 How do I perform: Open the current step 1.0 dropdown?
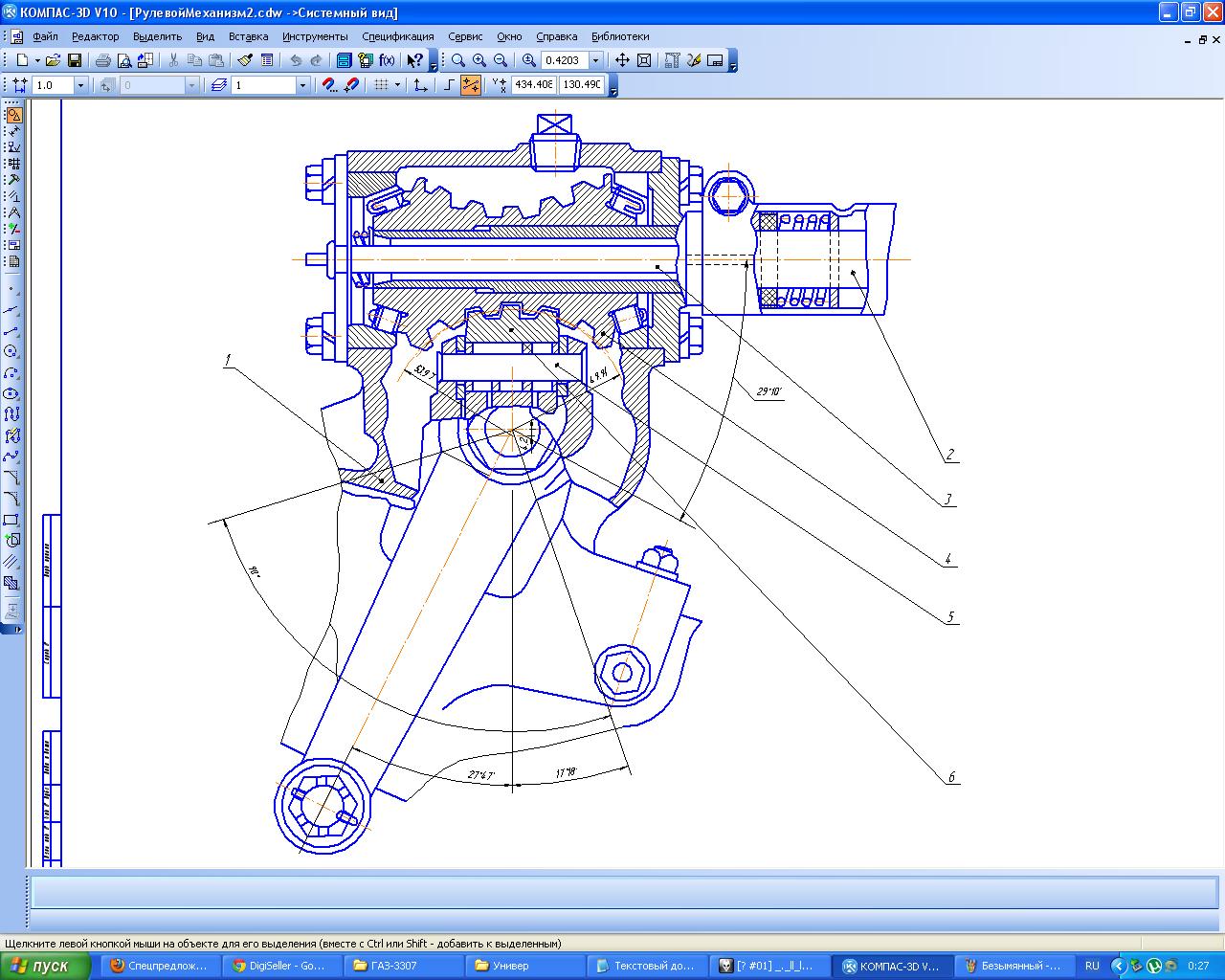coord(80,85)
